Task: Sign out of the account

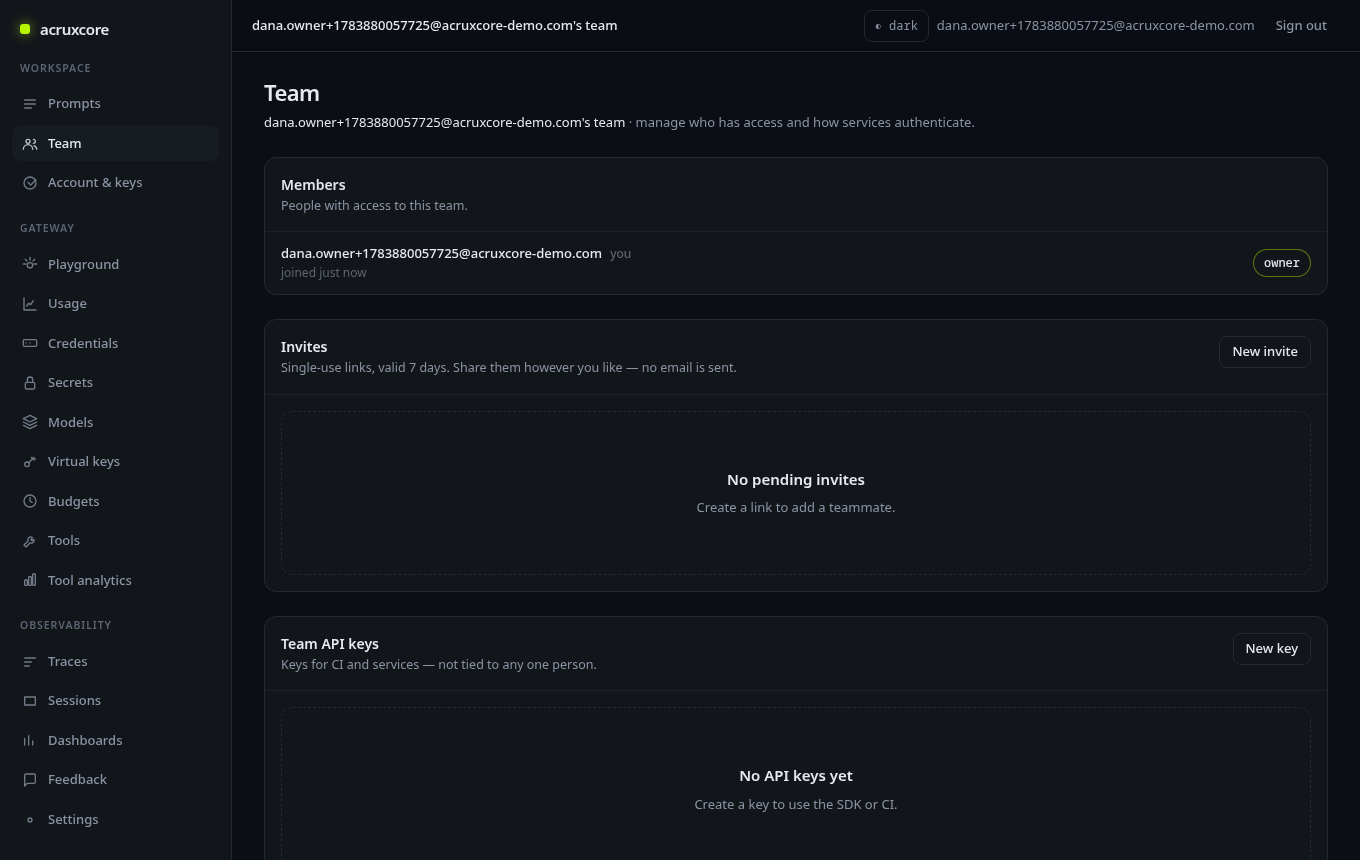Action: coord(1301,26)
